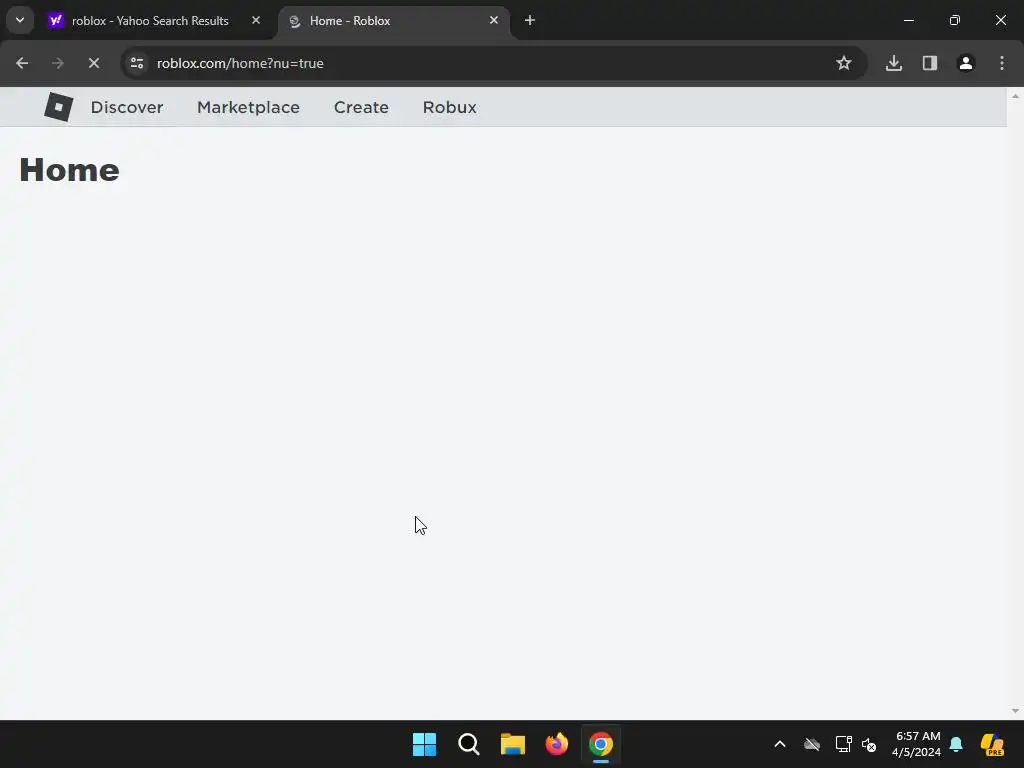The height and width of the screenshot is (768, 1024).
Task: Open the Chrome profile menu
Action: click(x=966, y=63)
